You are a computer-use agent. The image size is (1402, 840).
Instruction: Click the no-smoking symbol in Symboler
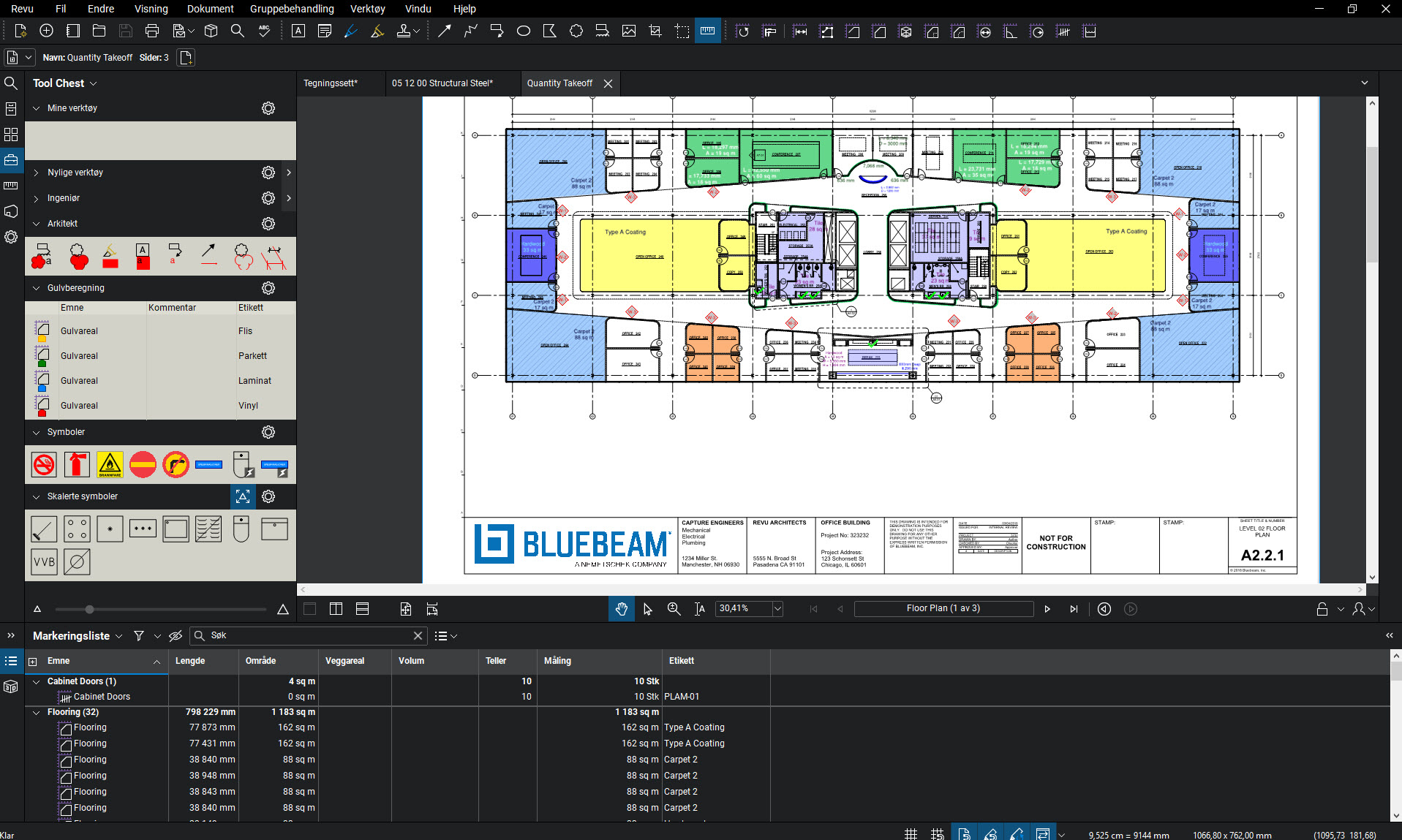point(44,464)
